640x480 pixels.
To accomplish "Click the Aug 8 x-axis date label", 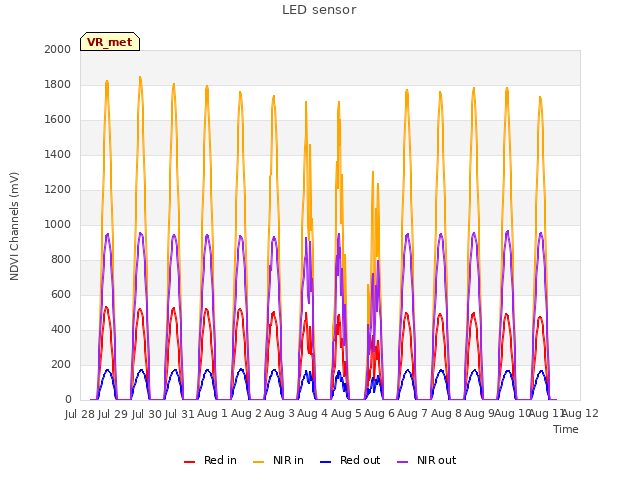I will click(x=446, y=414).
